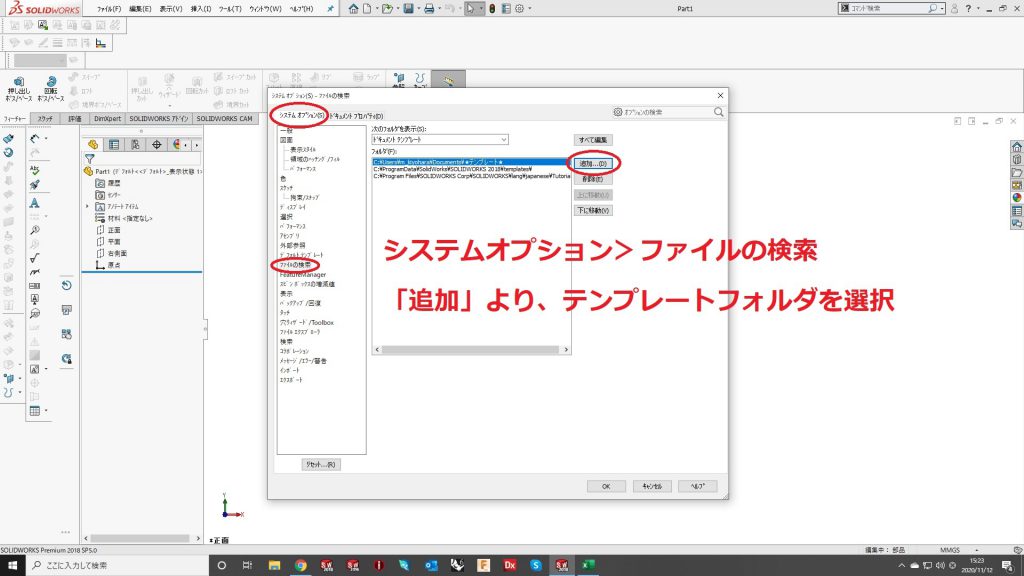Click the filter funnel icon in feature tree
The image size is (1024, 576).
(x=89, y=158)
